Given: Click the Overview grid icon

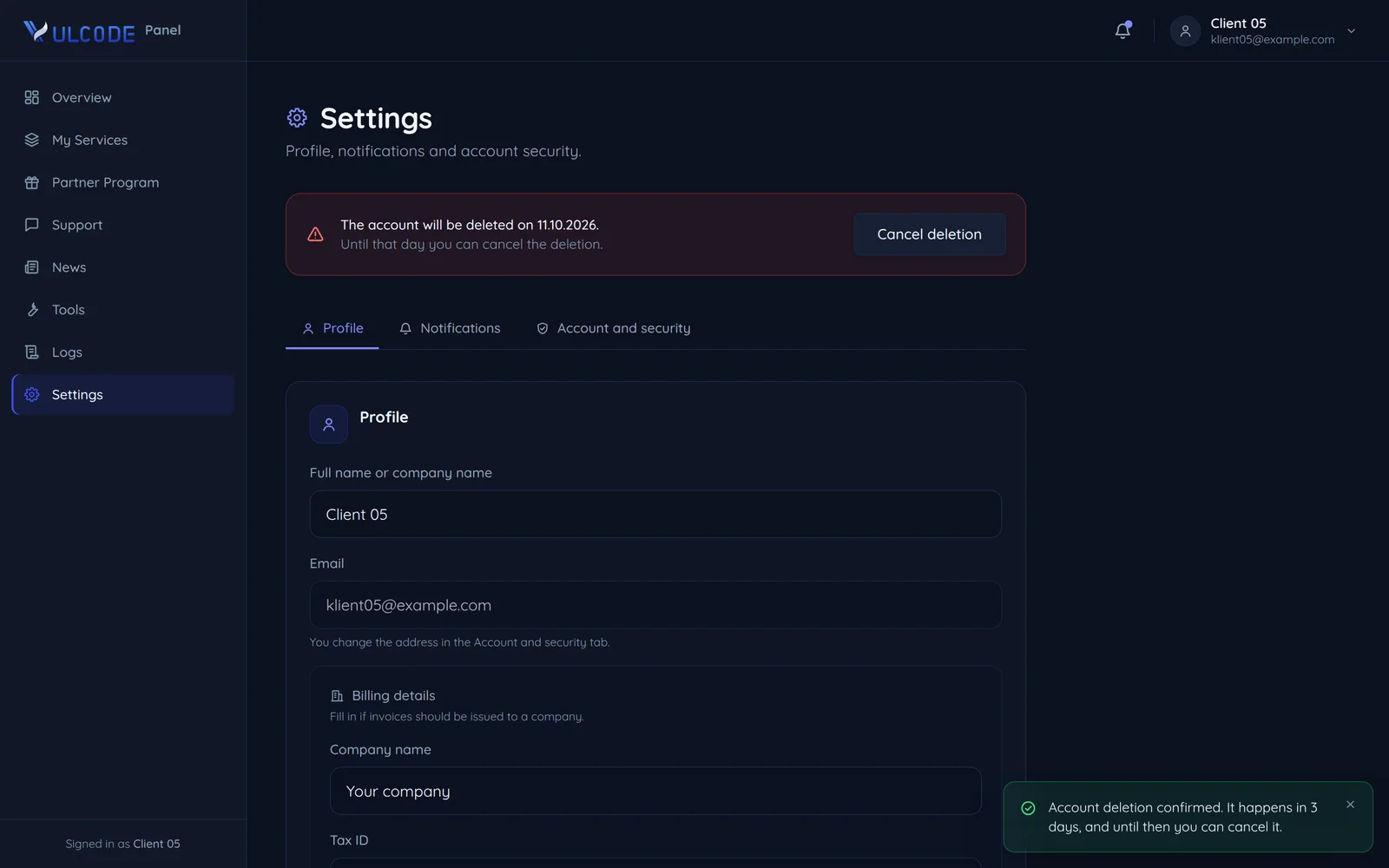Looking at the screenshot, I should [32, 97].
